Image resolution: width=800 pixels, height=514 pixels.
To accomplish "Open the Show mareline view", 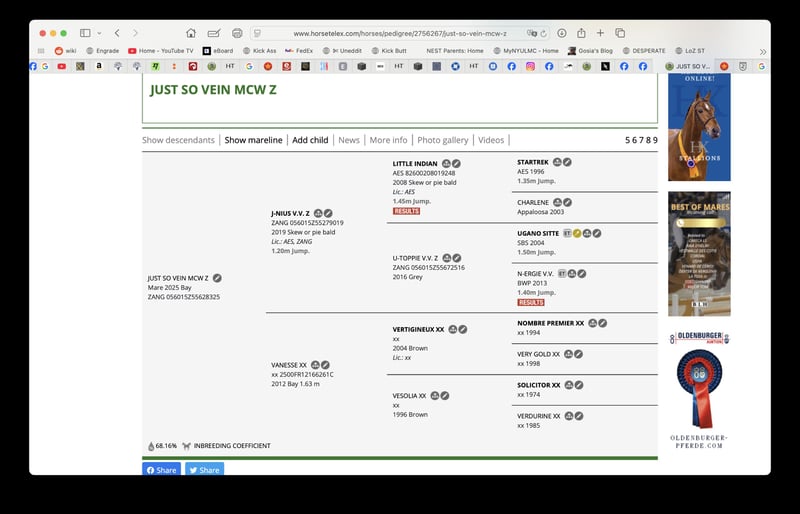I will (253, 140).
